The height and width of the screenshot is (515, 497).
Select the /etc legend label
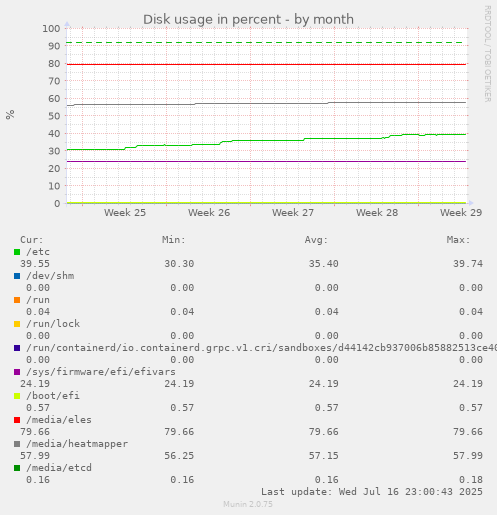38,252
